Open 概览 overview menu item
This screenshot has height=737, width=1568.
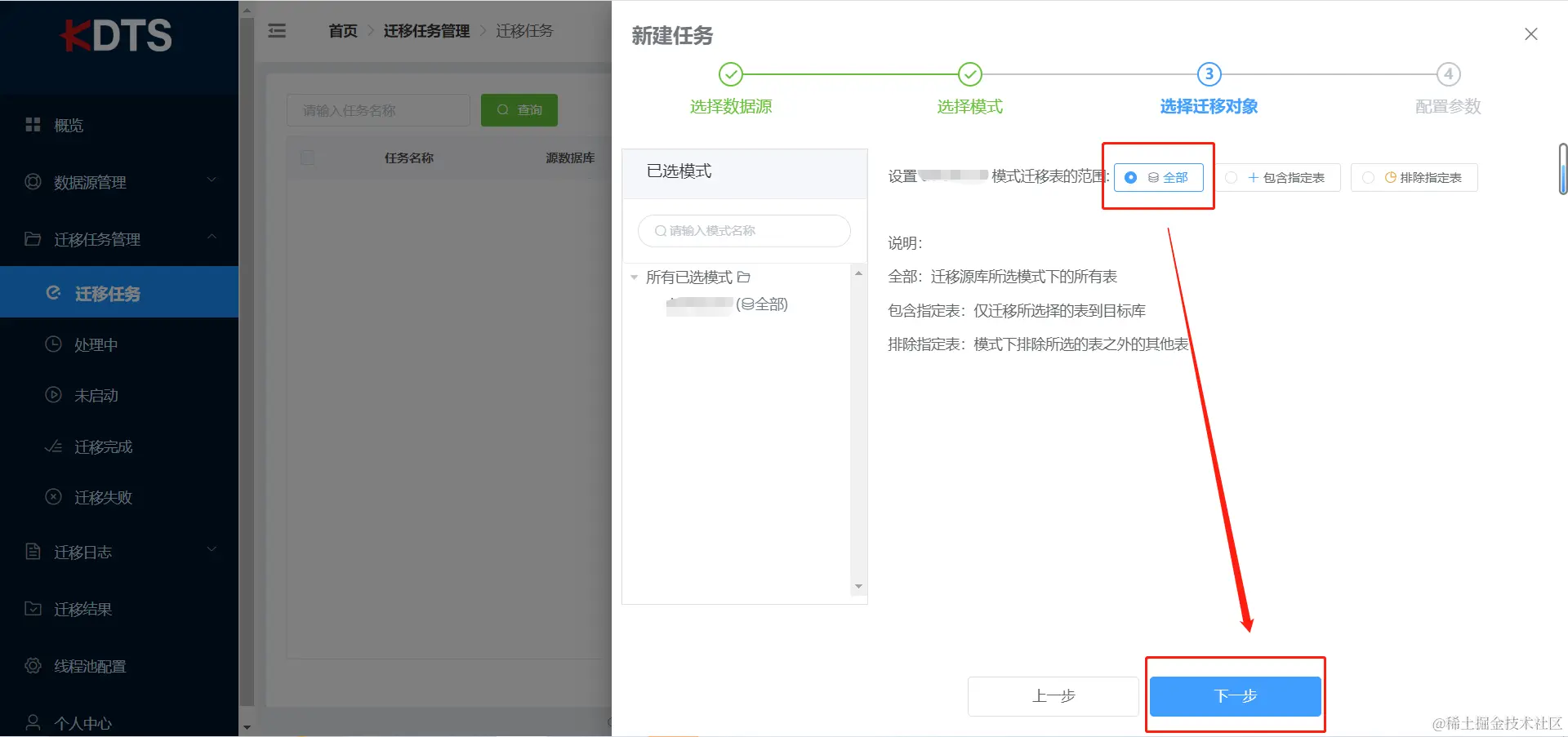pyautogui.click(x=119, y=125)
